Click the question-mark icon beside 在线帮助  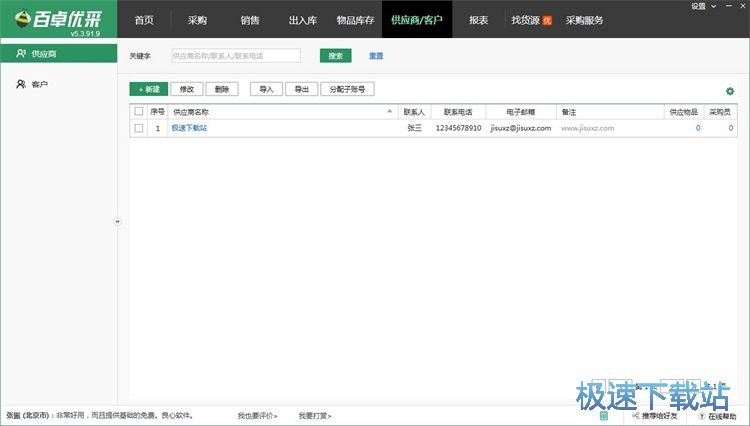point(702,416)
